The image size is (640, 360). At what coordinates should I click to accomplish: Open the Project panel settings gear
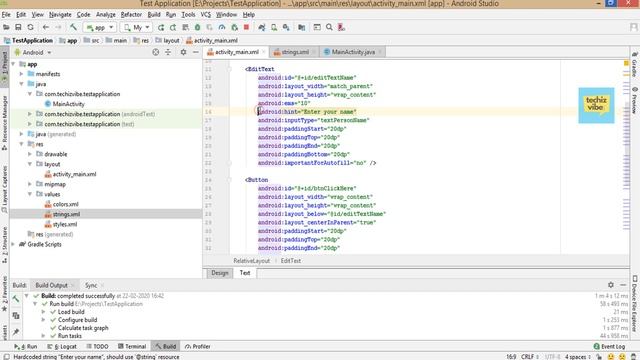pos(183,52)
